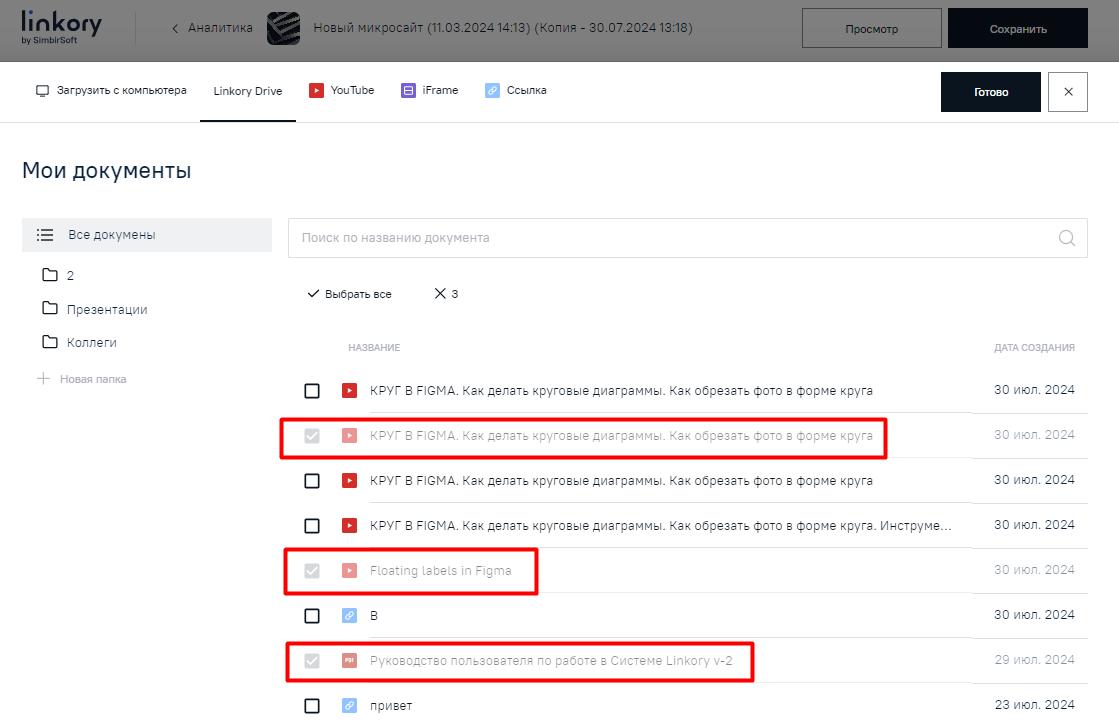Click the link icon beside document В
This screenshot has width=1119, height=725.
[349, 616]
